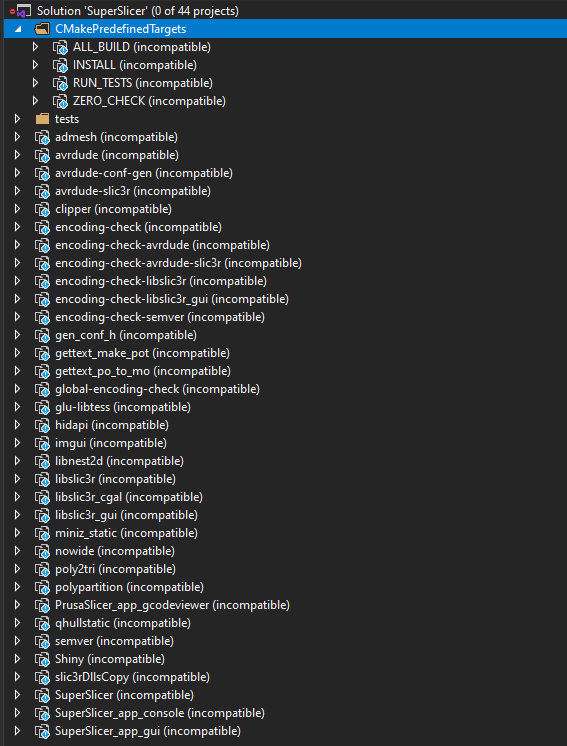
Task: Select admesh (incompatible) text
Action: point(117,137)
